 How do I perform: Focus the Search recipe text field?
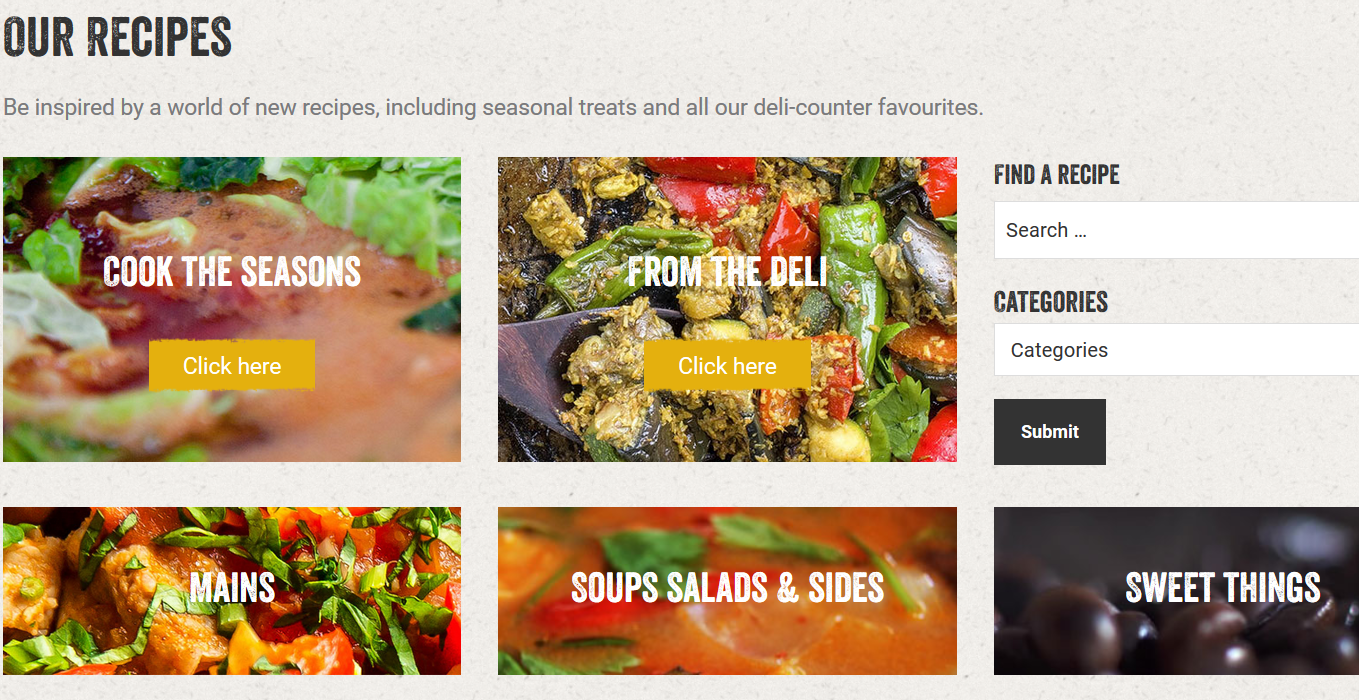click(1176, 230)
